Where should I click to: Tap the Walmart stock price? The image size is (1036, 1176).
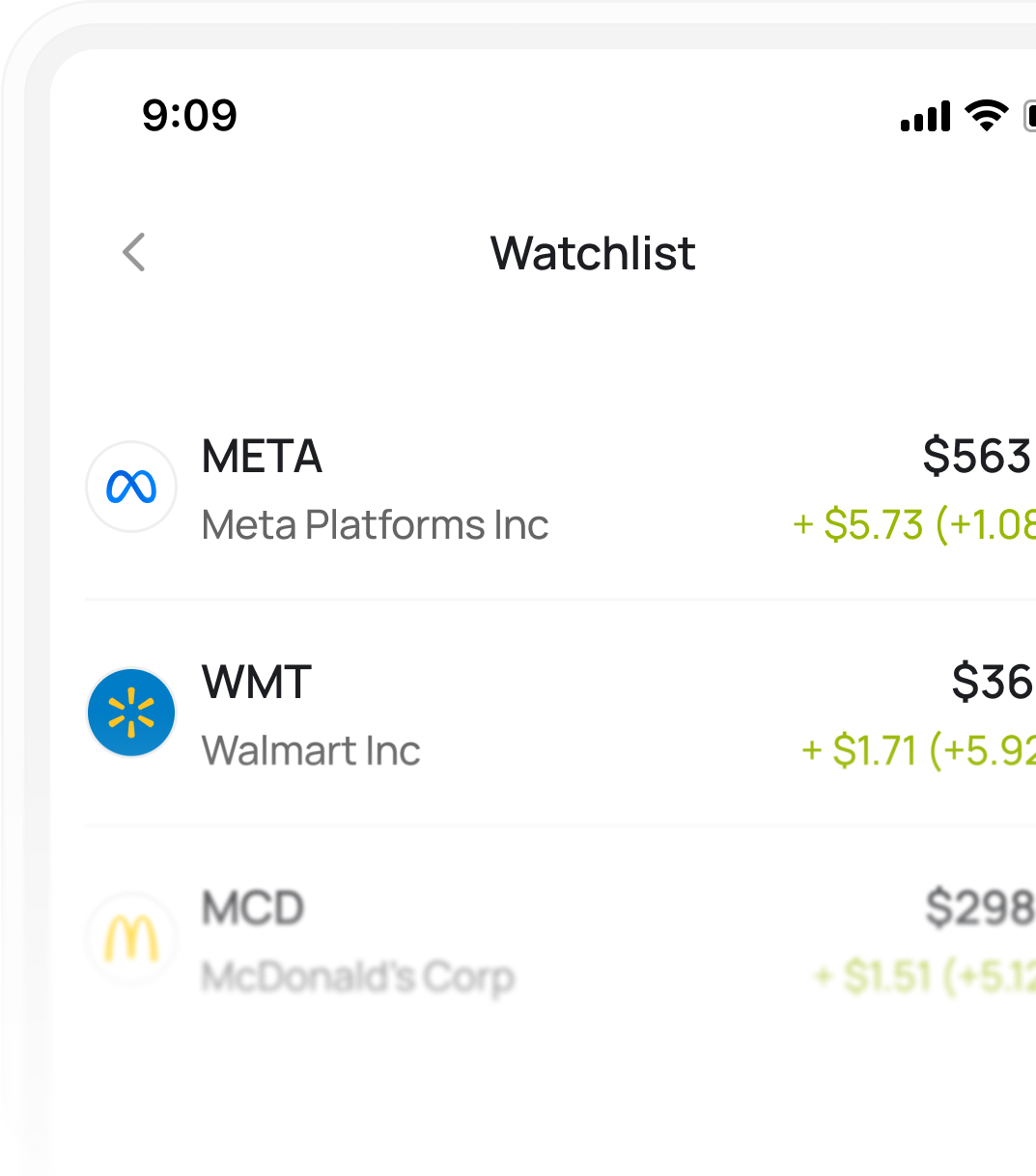(993, 683)
